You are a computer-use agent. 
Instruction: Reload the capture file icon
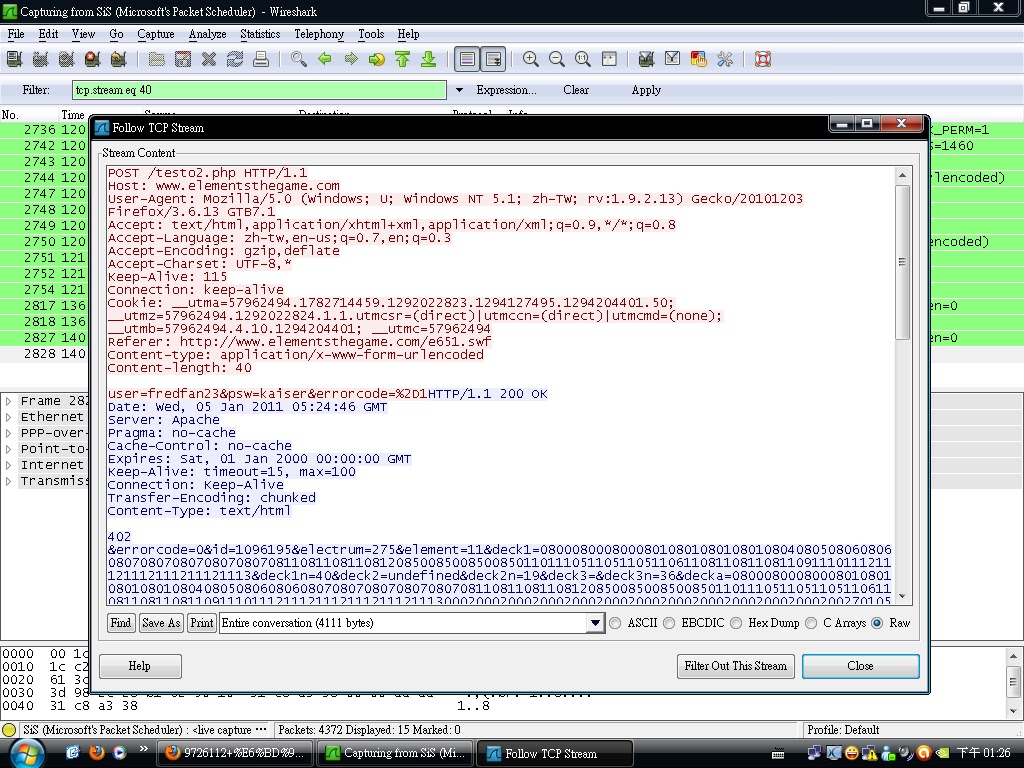pos(235,59)
